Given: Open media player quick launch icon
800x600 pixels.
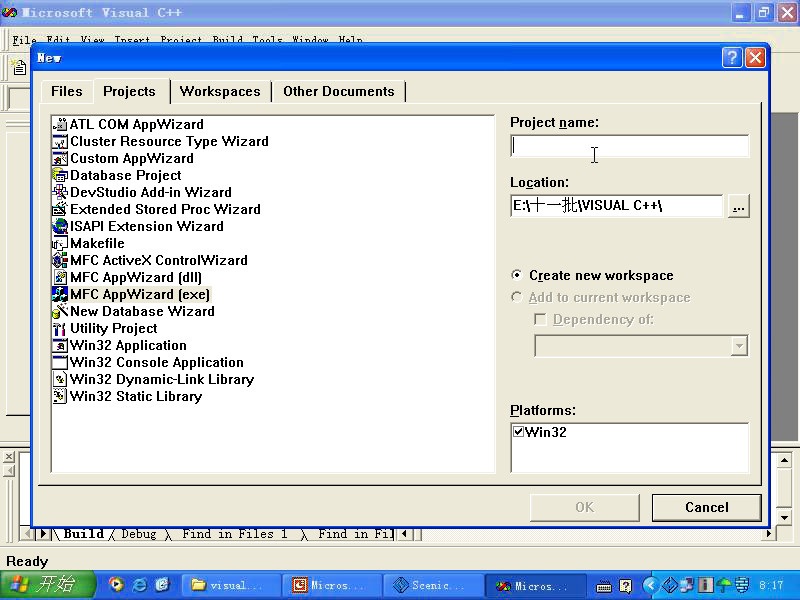Looking at the screenshot, I should pos(116,584).
